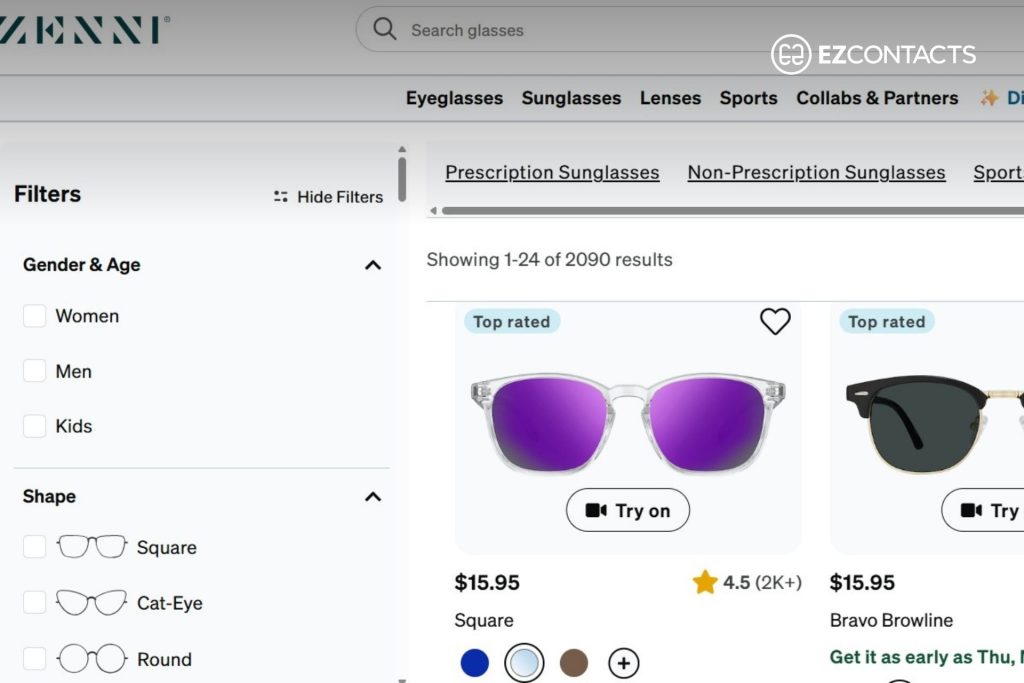Click the Cat-Eye frame shape icon
Image resolution: width=1024 pixels, height=683 pixels.
(91, 603)
